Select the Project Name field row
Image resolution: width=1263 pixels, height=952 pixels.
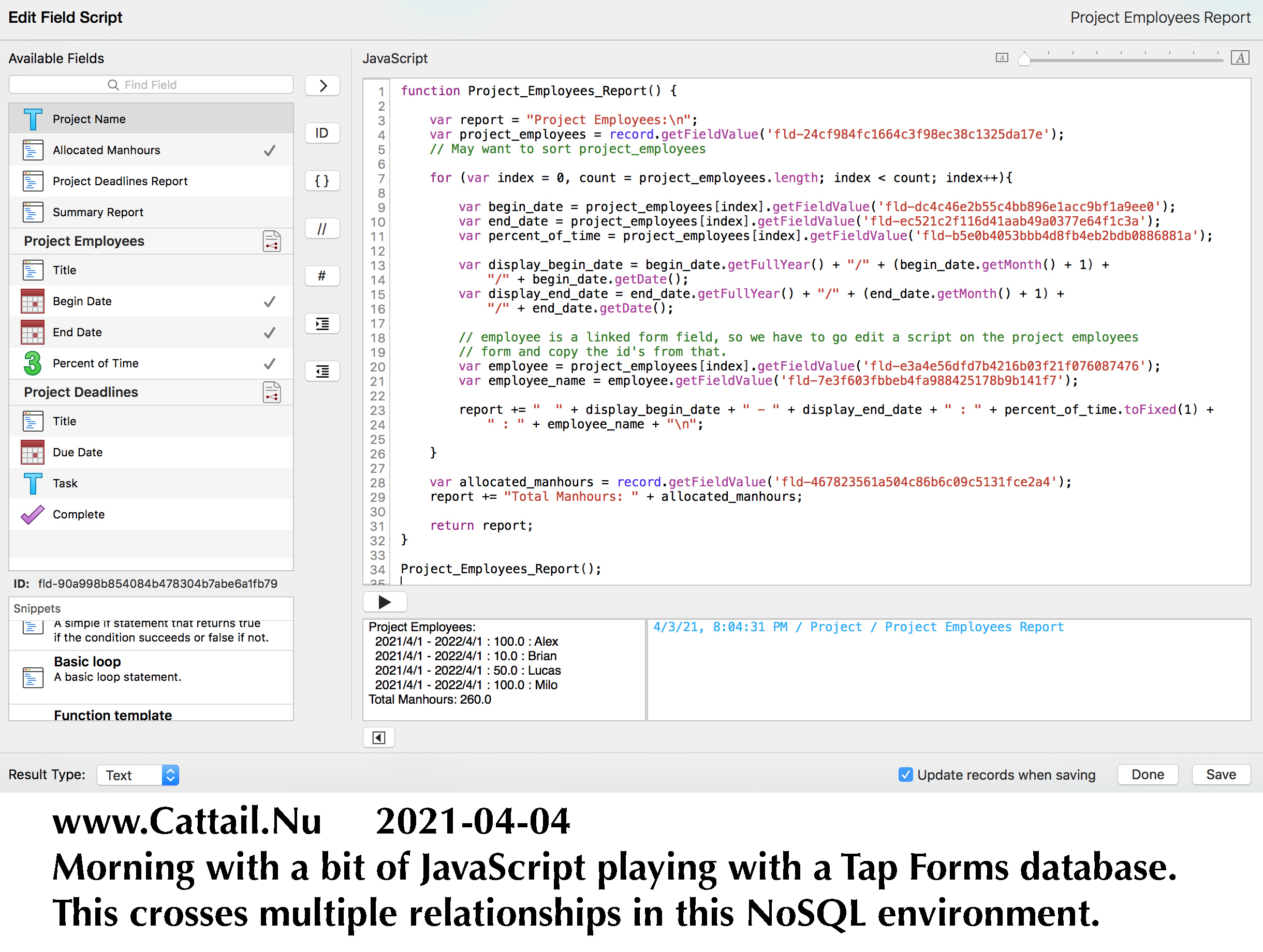[151, 120]
